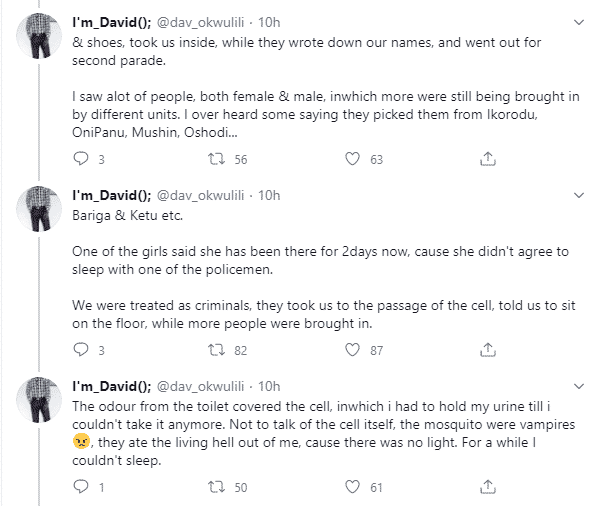
Task: Reply to the tweet about toilet odour
Action: click(83, 487)
